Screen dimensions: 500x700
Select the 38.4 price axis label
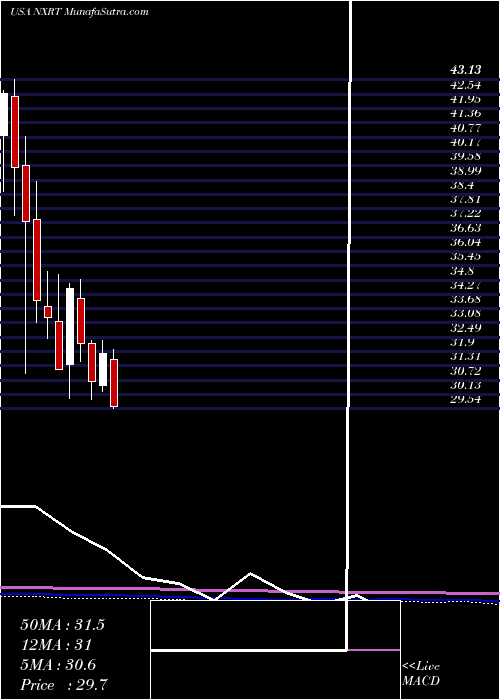(462, 186)
